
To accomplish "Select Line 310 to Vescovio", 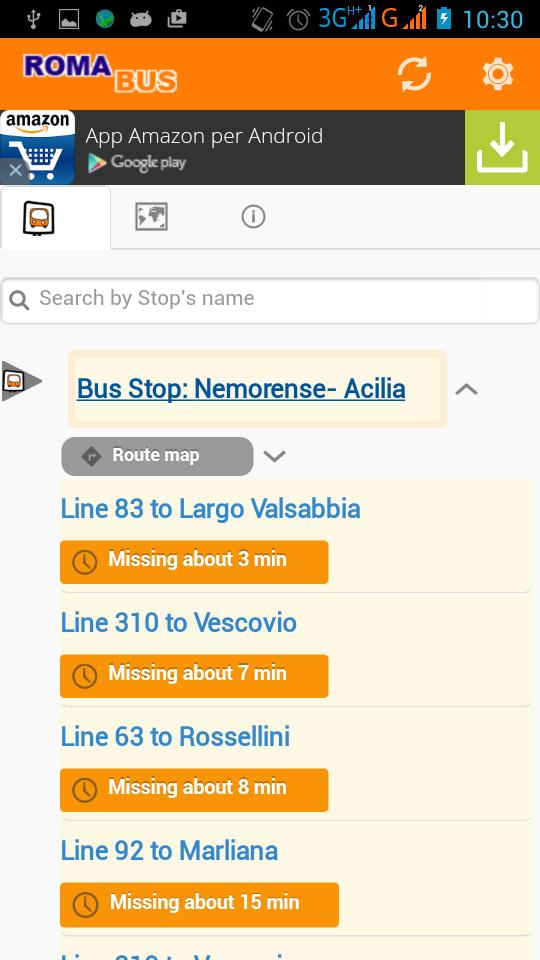I will (179, 623).
